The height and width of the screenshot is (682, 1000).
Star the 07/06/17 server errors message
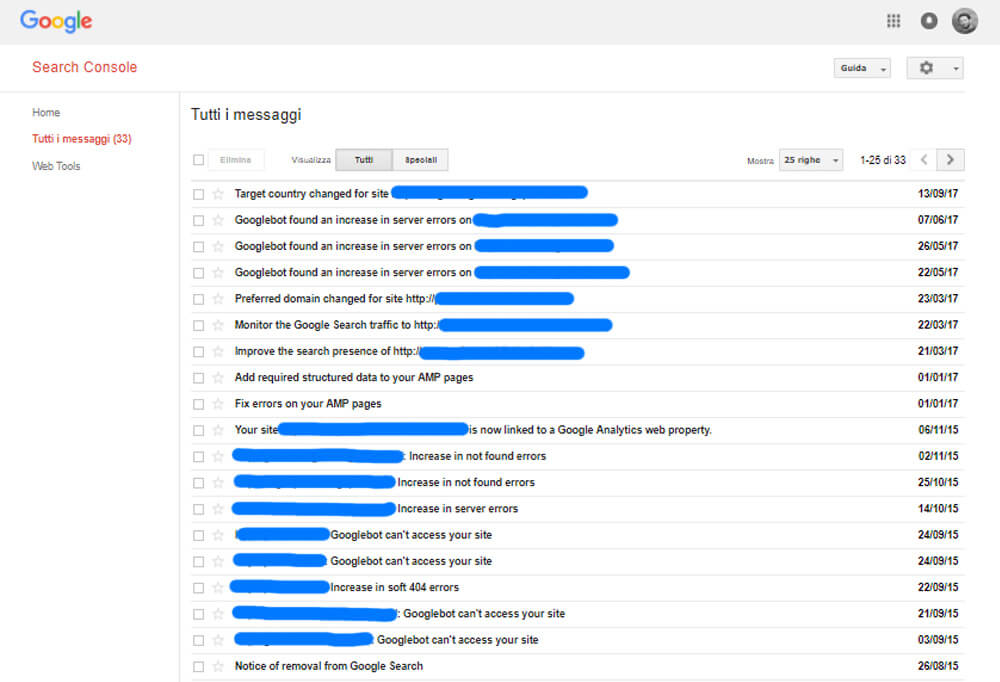tap(218, 220)
